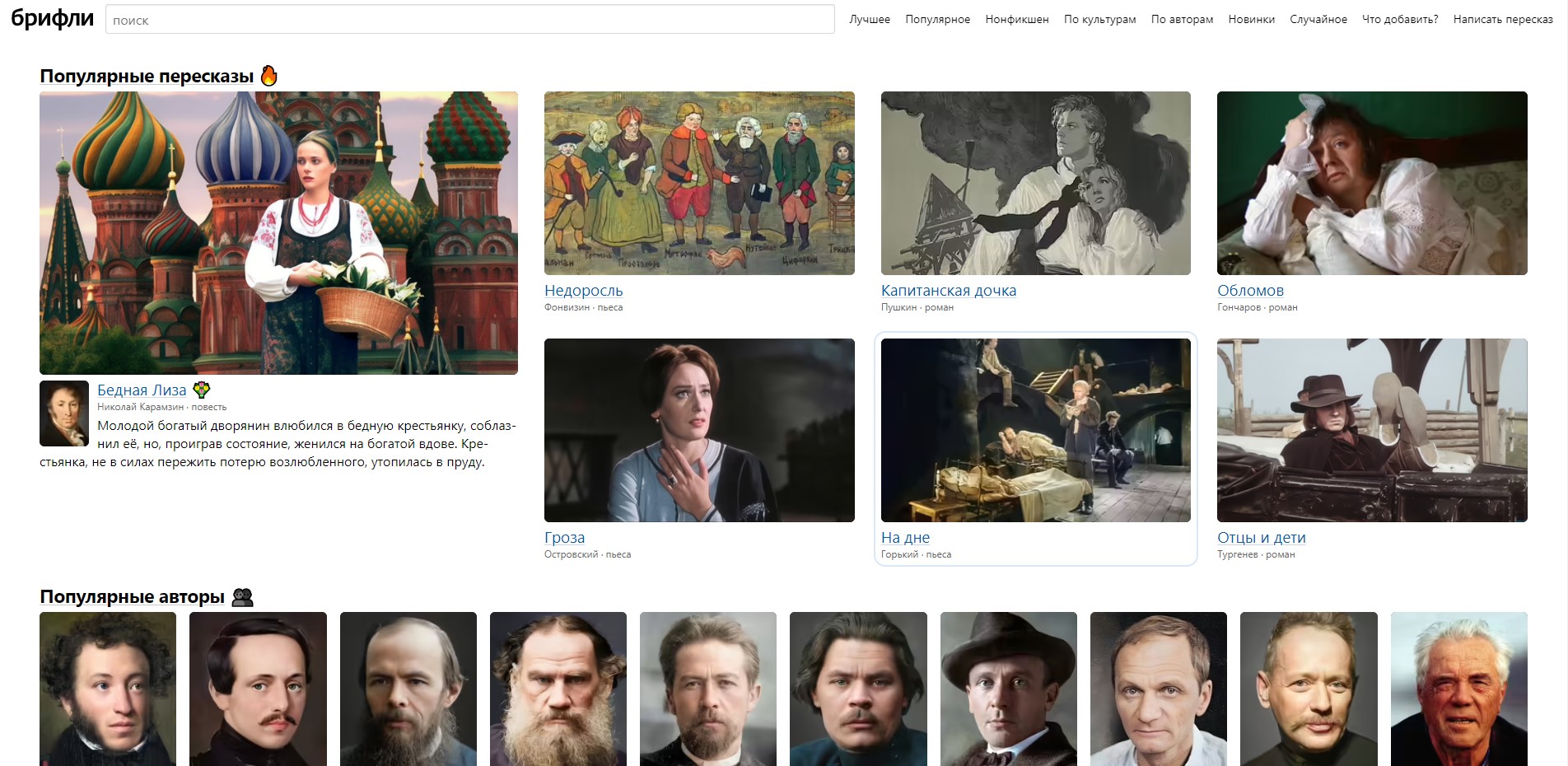Open the author portrait wearing a hat
The height and width of the screenshot is (766, 1568).
[1009, 689]
